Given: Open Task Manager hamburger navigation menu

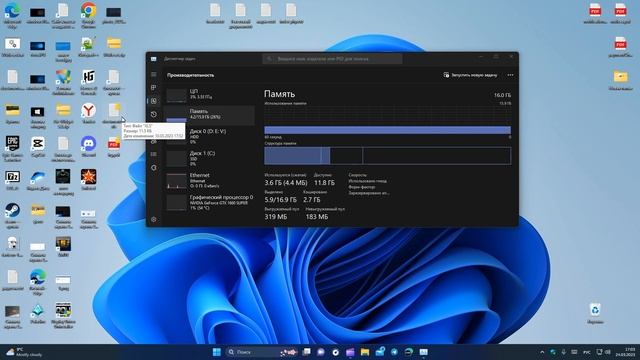Looking at the screenshot, I should pos(154,75).
